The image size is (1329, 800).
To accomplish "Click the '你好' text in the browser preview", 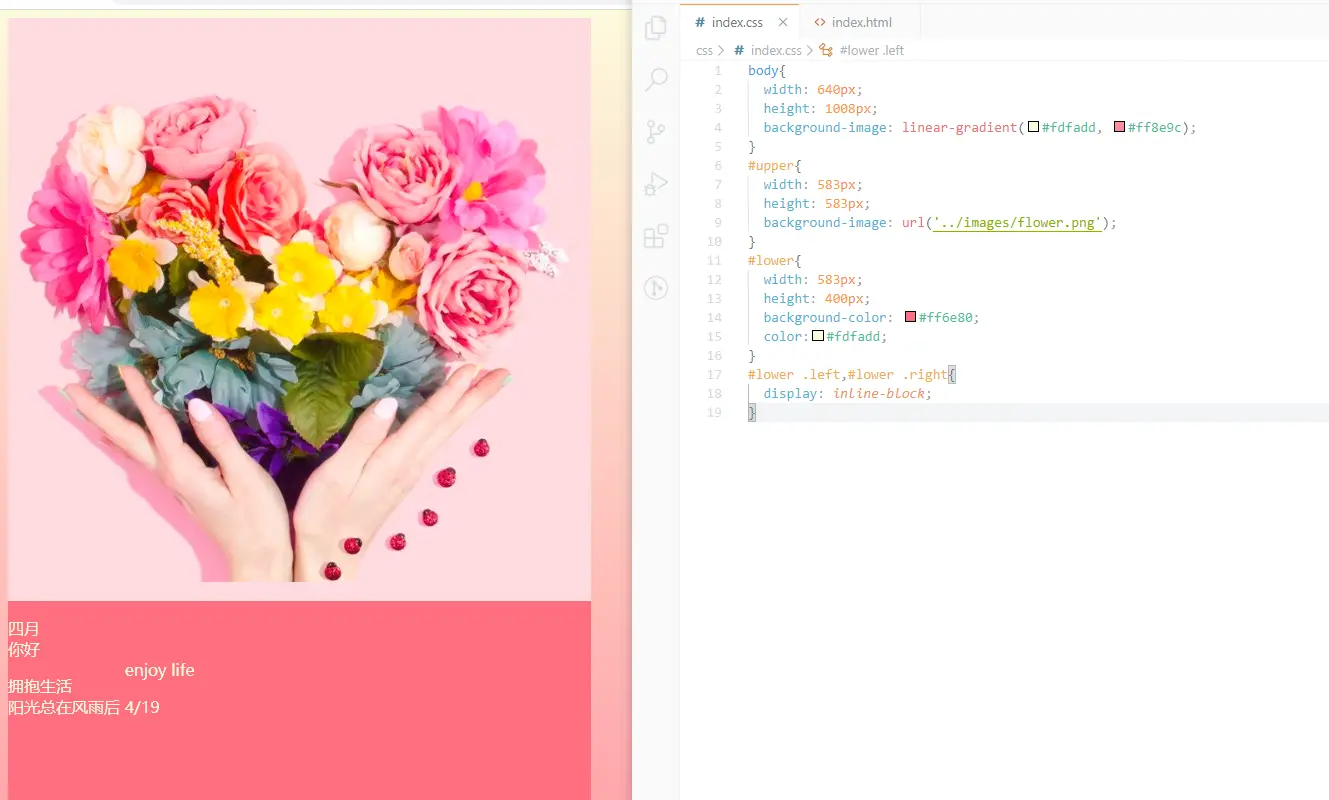I will pyautogui.click(x=24, y=649).
